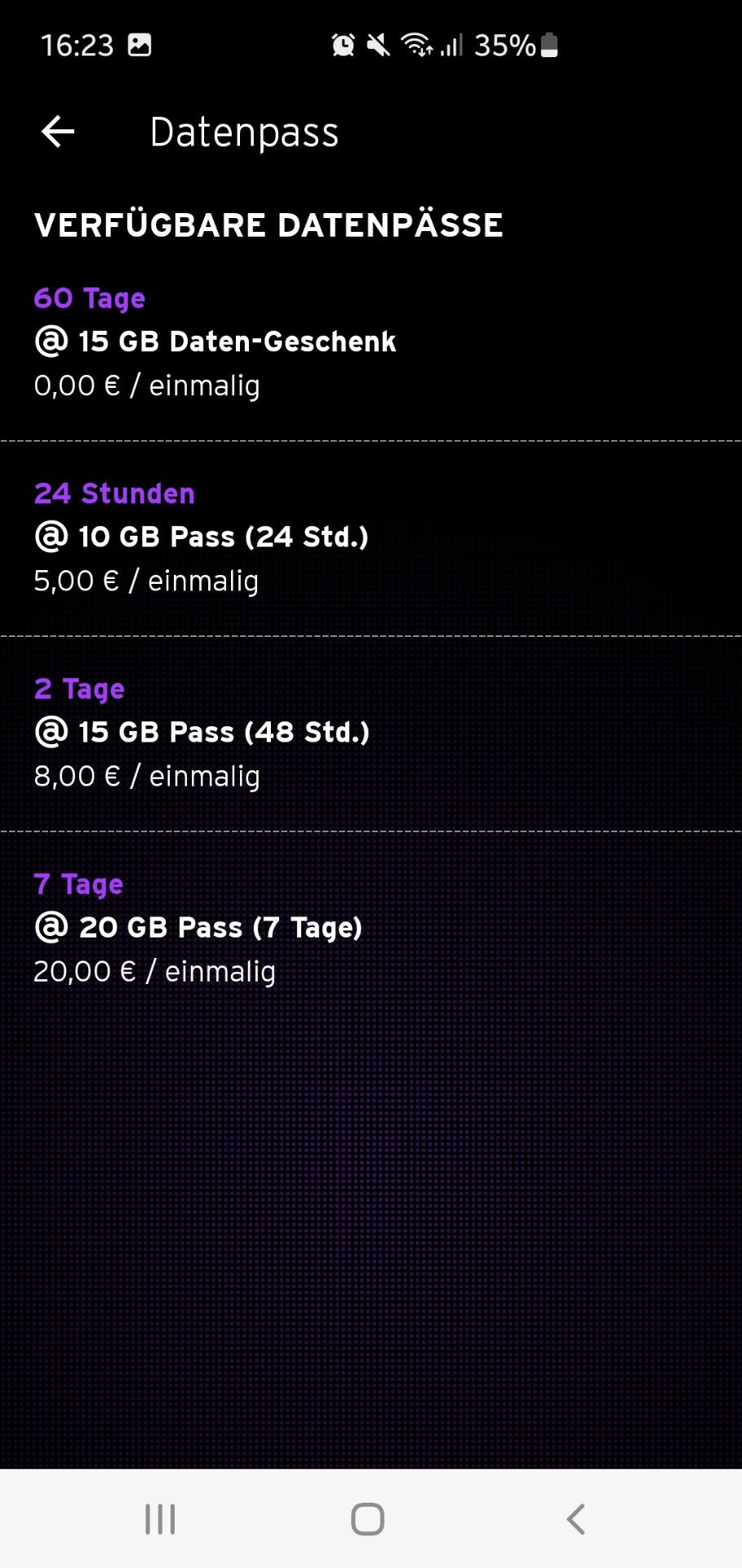Tap the back arrow beside Datenpass
Image resolution: width=742 pixels, height=1568 pixels.
58,131
